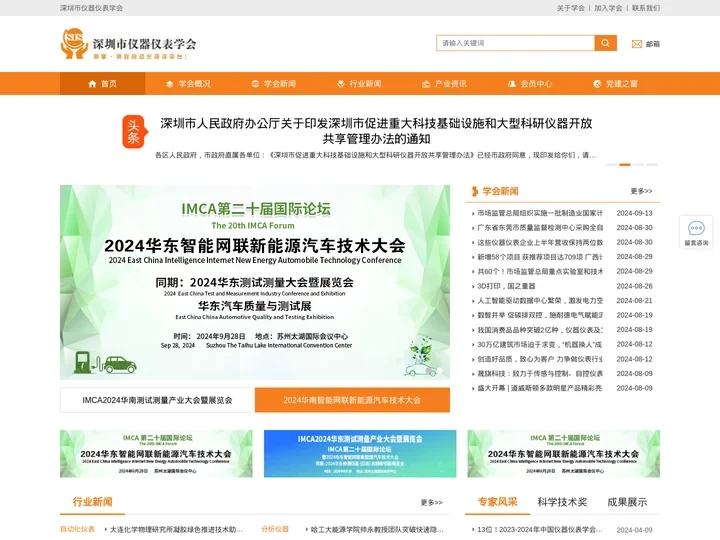Open the message consultation chat bubble icon
Image resolution: width=720 pixels, height=540 pixels.
pos(696,228)
